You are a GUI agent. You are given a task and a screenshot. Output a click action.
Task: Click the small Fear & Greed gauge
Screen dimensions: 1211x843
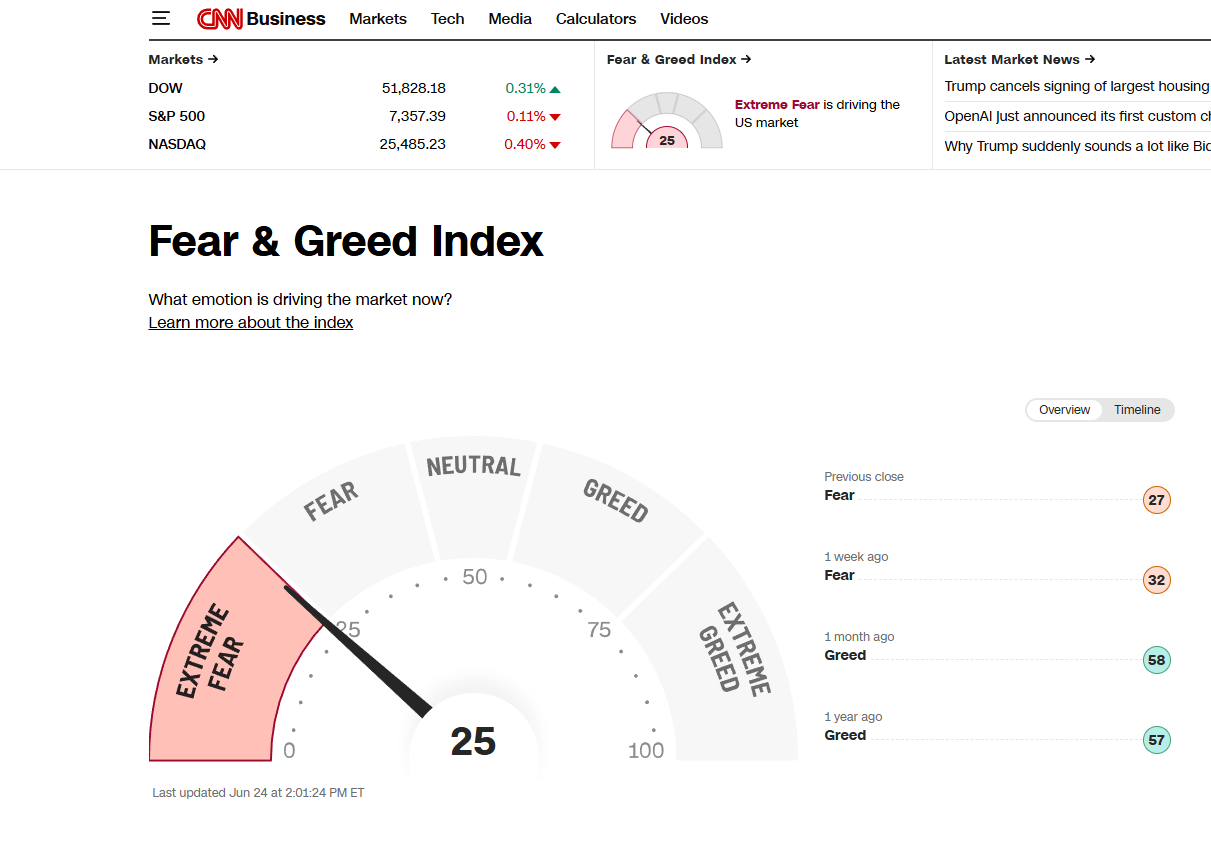667,120
